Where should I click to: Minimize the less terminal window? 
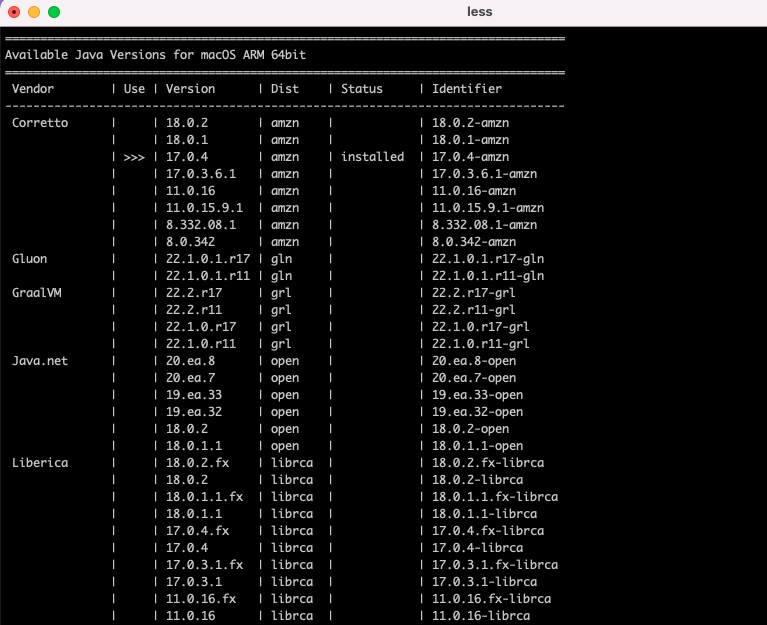click(x=34, y=12)
